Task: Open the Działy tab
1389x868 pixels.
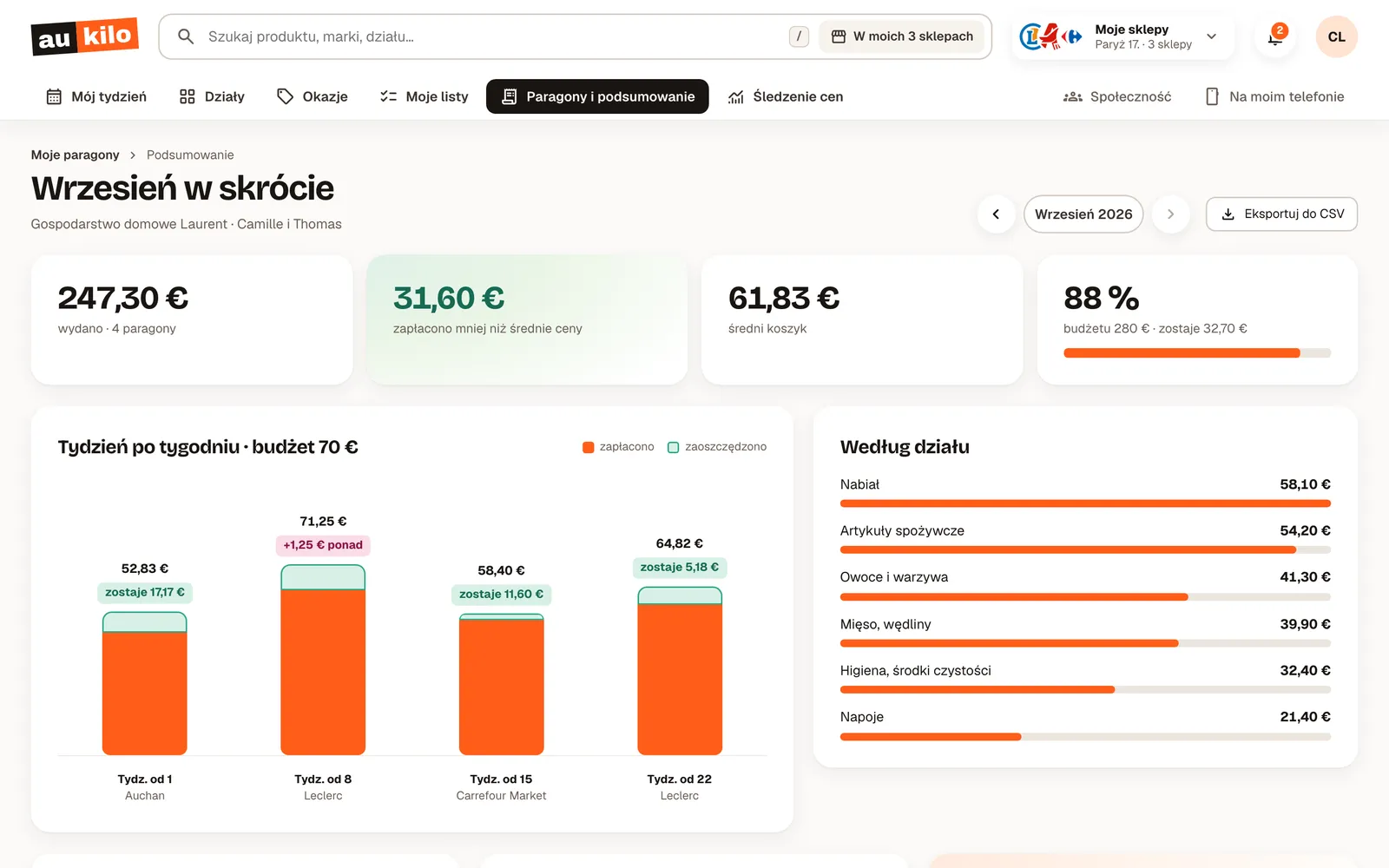Action: click(212, 96)
